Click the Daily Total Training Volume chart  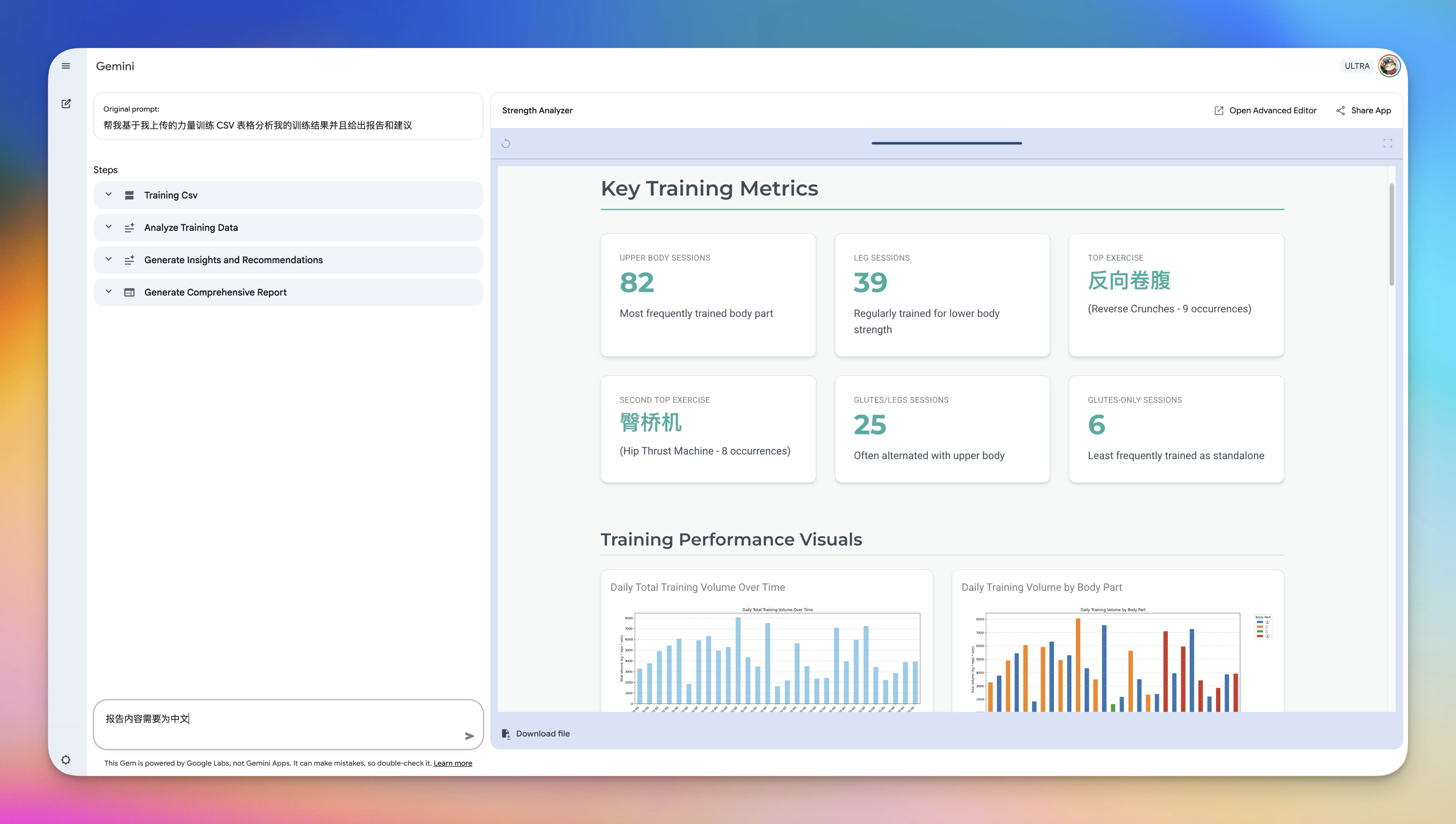point(777,659)
